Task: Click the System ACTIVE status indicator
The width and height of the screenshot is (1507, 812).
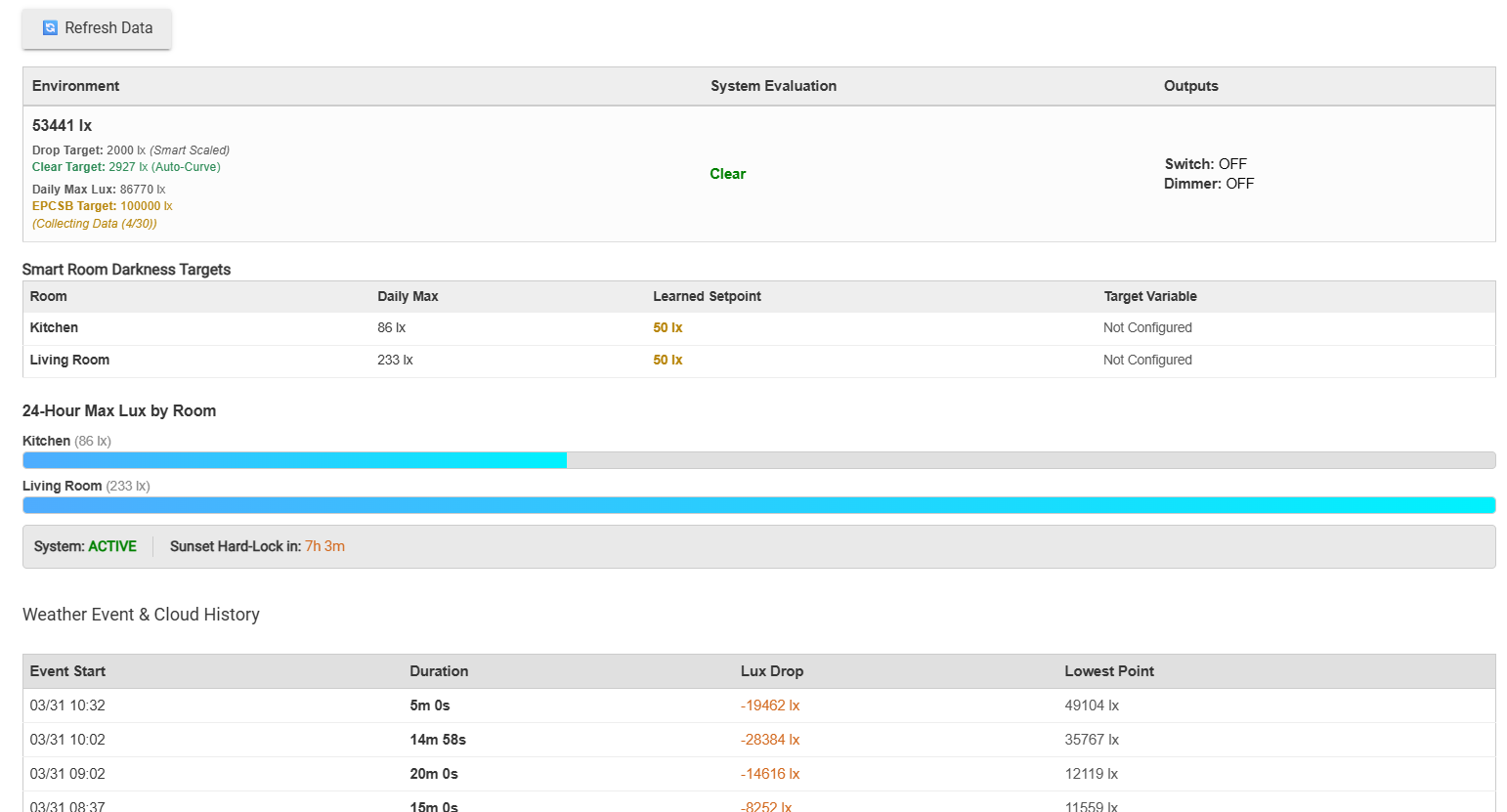Action: pos(111,546)
